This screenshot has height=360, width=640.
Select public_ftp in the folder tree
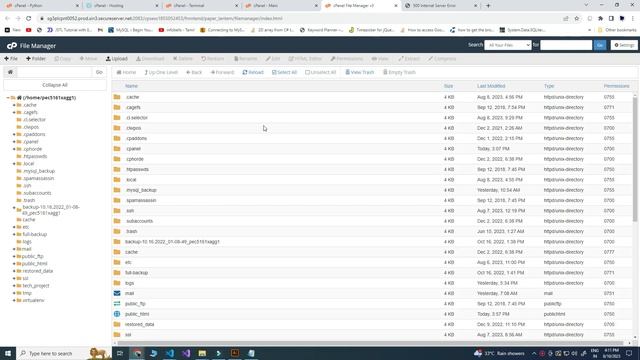(33, 256)
